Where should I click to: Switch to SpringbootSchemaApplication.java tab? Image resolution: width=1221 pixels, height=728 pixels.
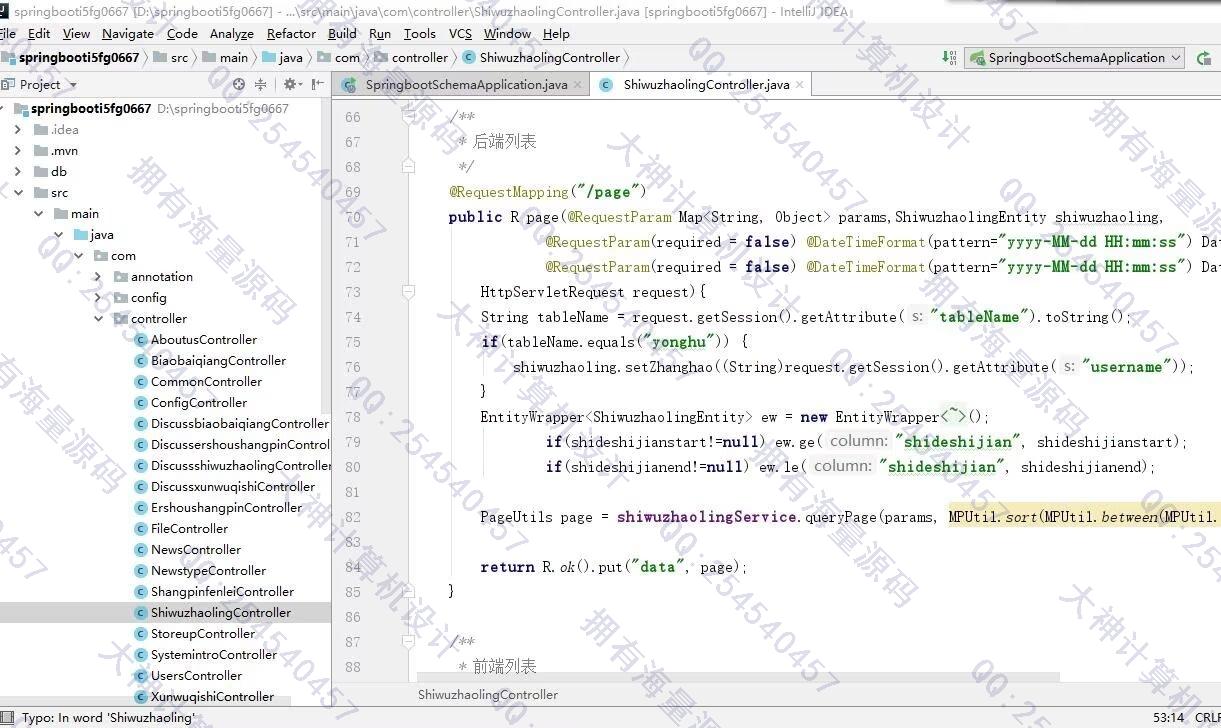(466, 85)
